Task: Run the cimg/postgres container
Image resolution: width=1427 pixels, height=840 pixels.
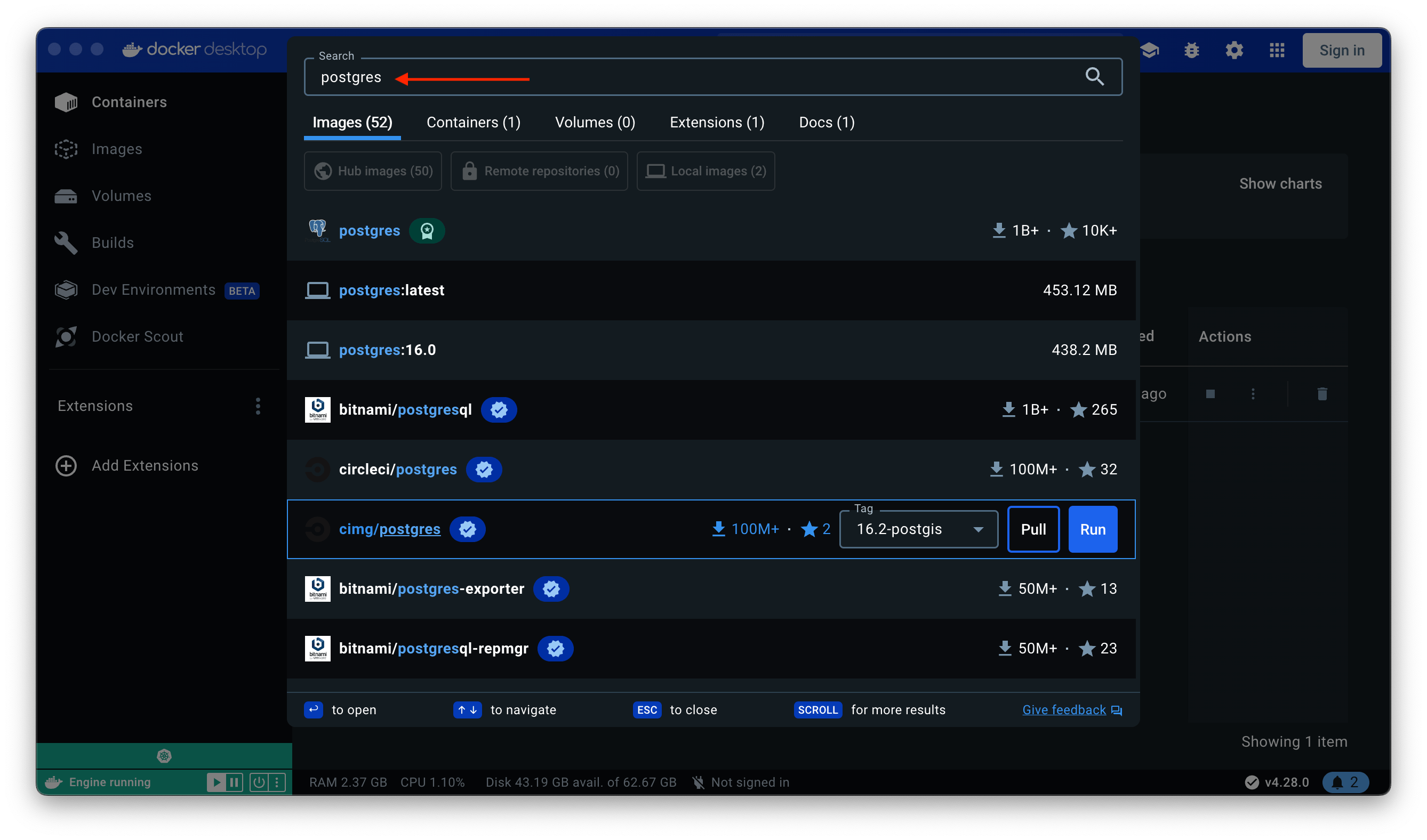Action: point(1094,529)
